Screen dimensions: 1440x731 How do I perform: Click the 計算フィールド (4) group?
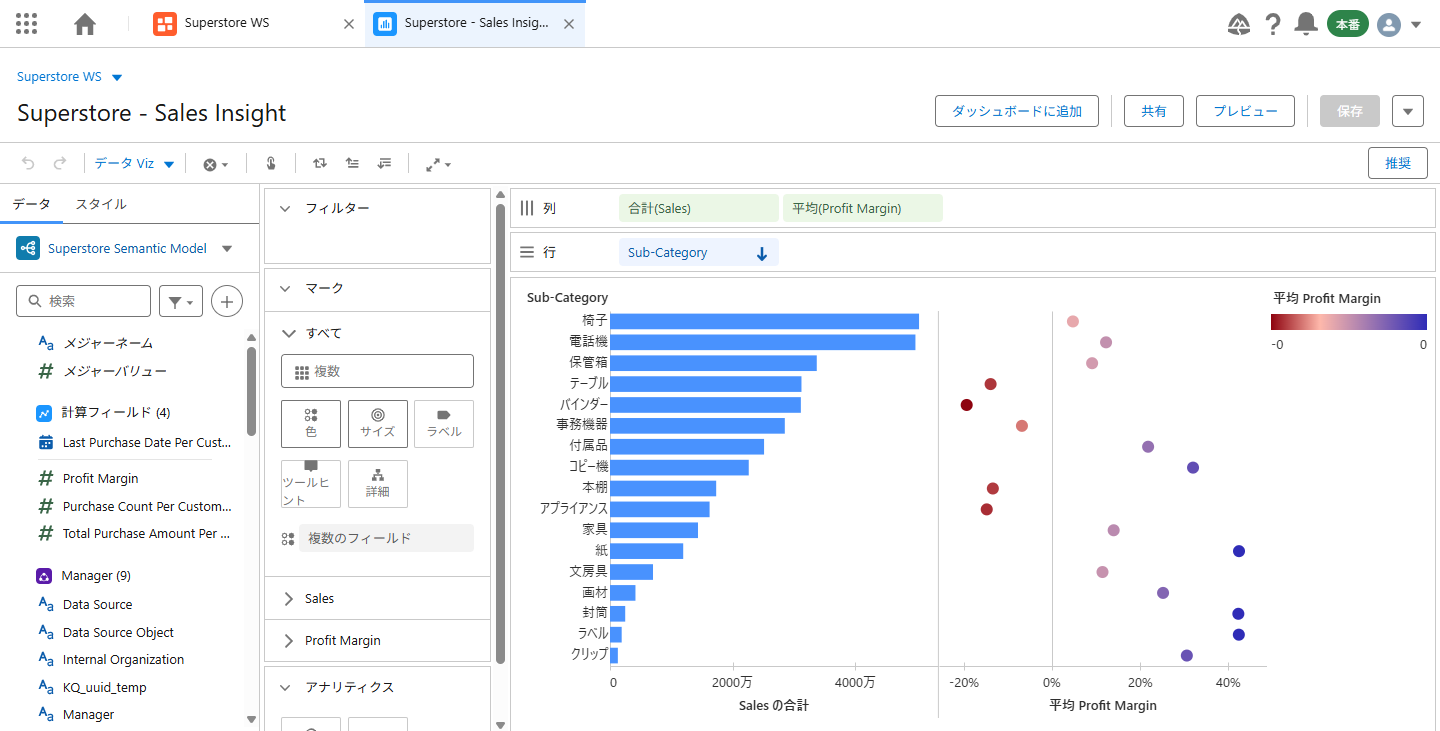(115, 412)
